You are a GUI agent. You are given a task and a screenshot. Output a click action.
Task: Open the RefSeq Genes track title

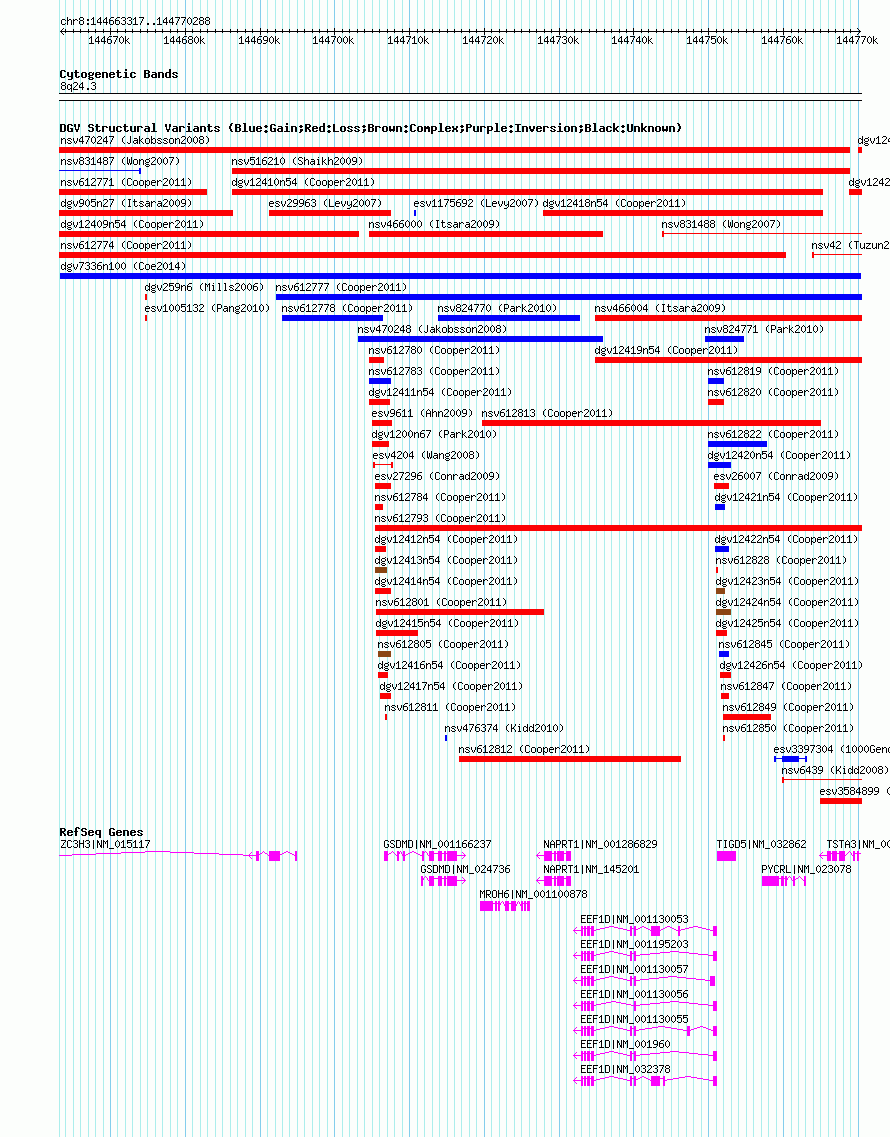102,832
